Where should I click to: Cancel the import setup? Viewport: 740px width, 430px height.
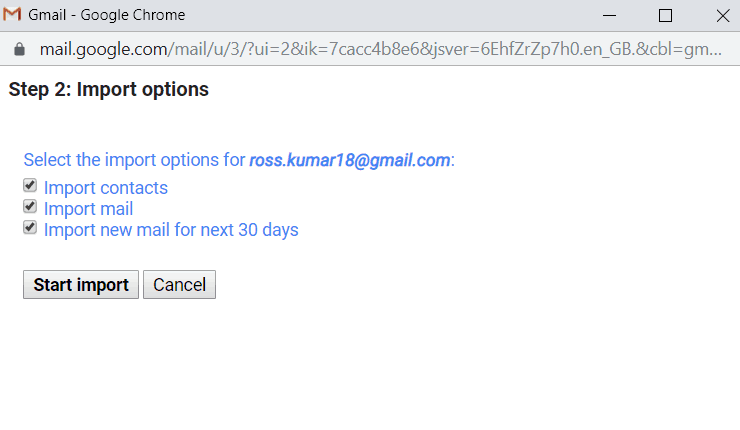(179, 285)
